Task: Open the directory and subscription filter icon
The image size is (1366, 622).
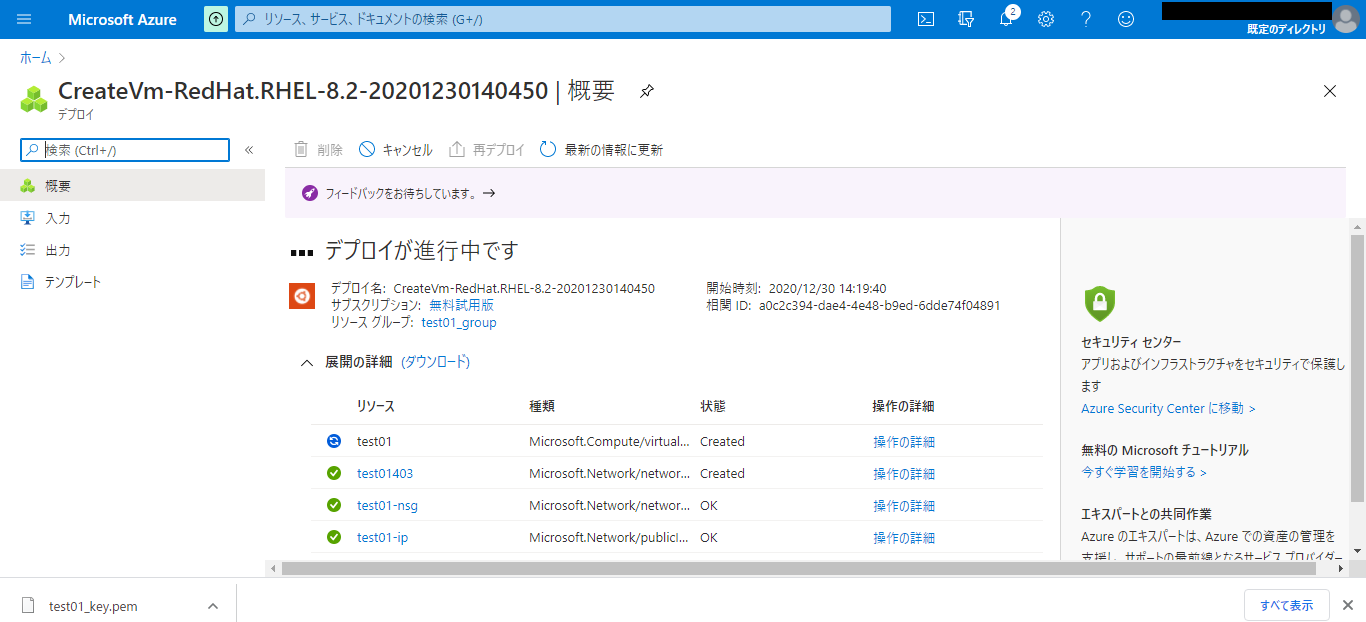Action: 966,19
